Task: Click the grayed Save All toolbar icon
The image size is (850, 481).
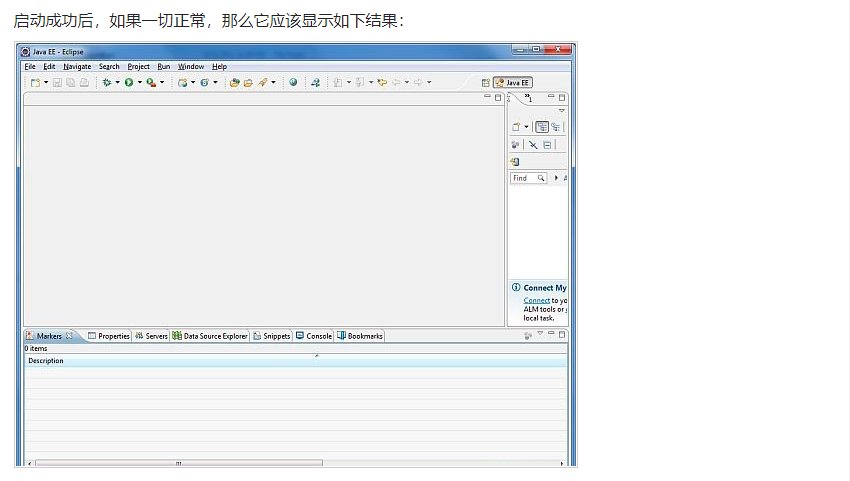Action: coord(70,83)
